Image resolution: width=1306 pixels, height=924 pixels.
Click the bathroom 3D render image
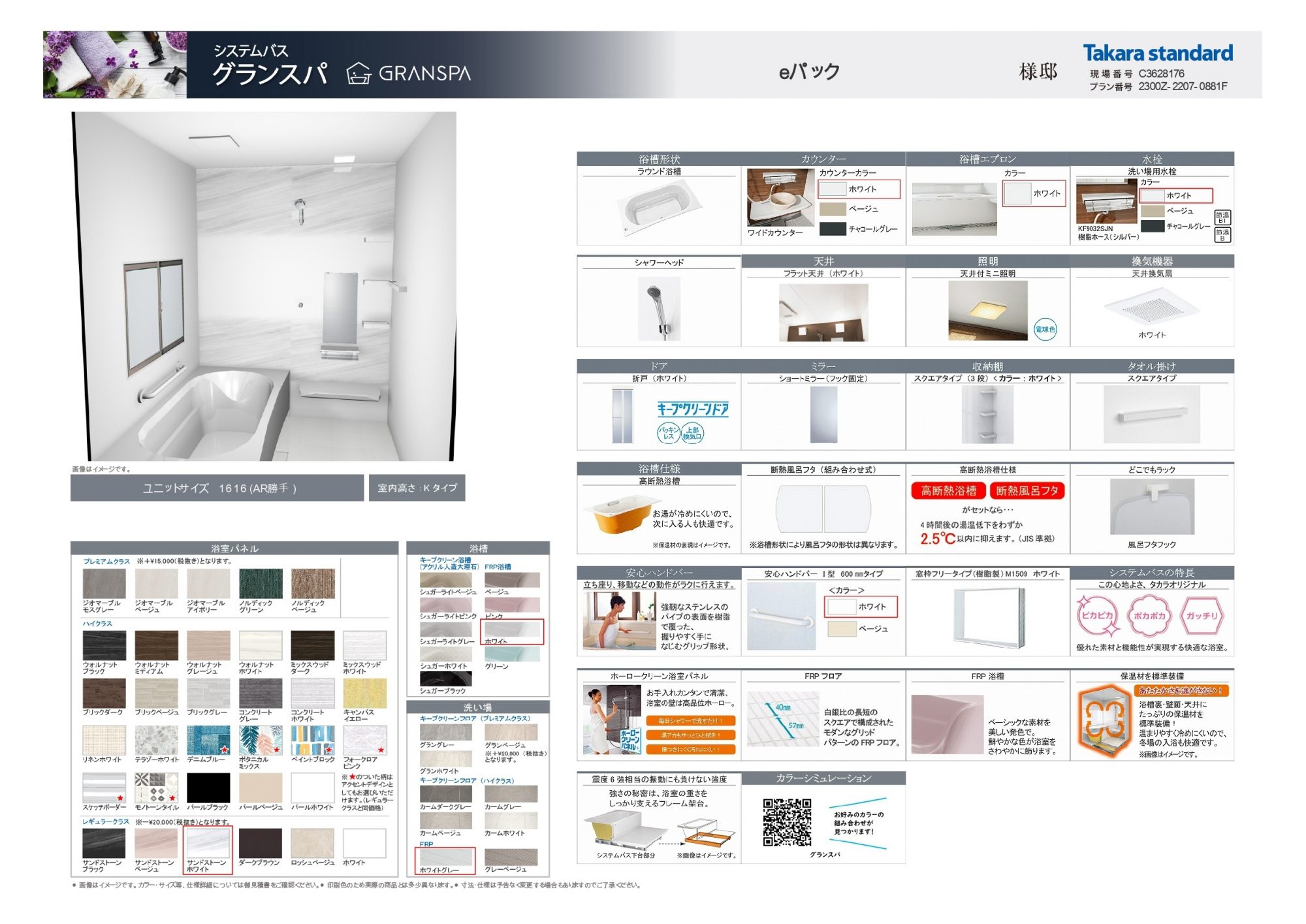[x=264, y=286]
